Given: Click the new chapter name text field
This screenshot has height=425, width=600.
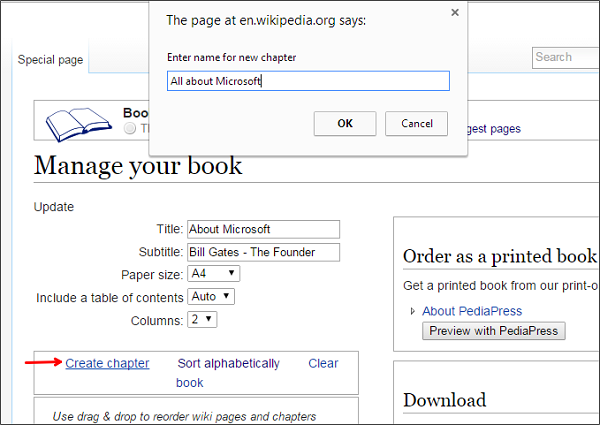Looking at the screenshot, I should 308,81.
